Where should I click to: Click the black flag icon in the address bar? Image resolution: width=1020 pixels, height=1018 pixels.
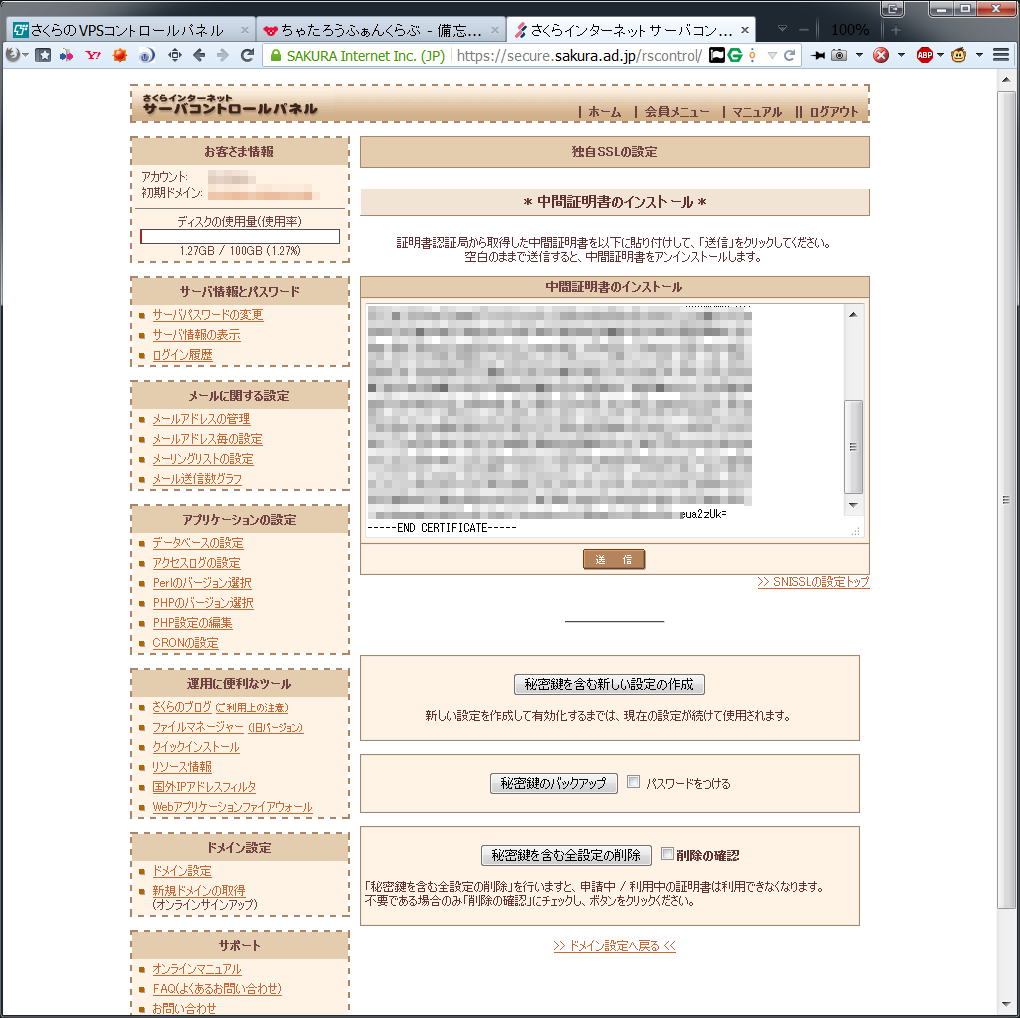(717, 55)
